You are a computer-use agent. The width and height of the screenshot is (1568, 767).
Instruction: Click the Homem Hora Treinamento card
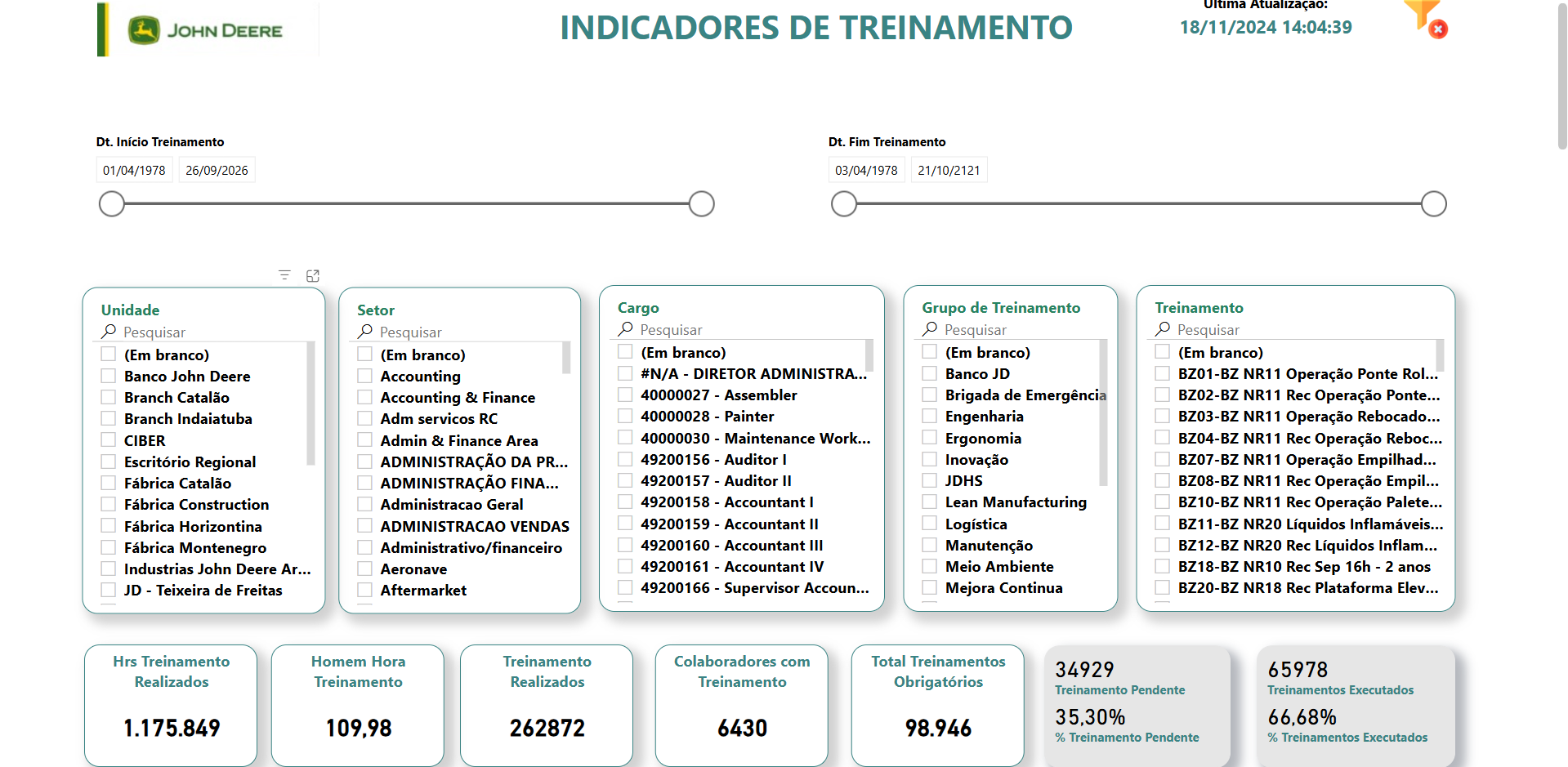(x=358, y=706)
